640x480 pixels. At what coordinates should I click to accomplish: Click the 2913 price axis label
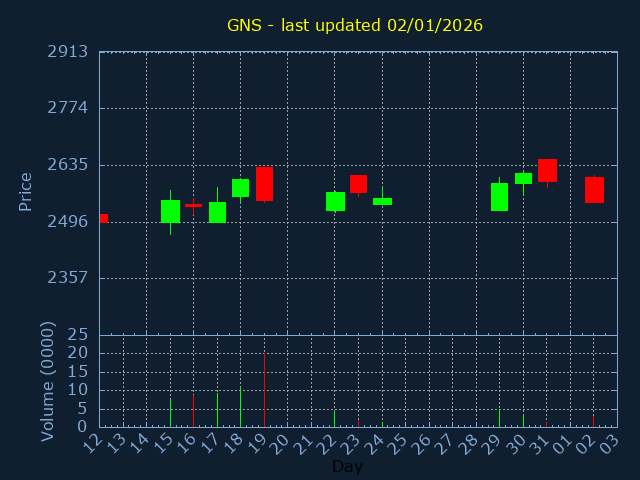click(67, 52)
